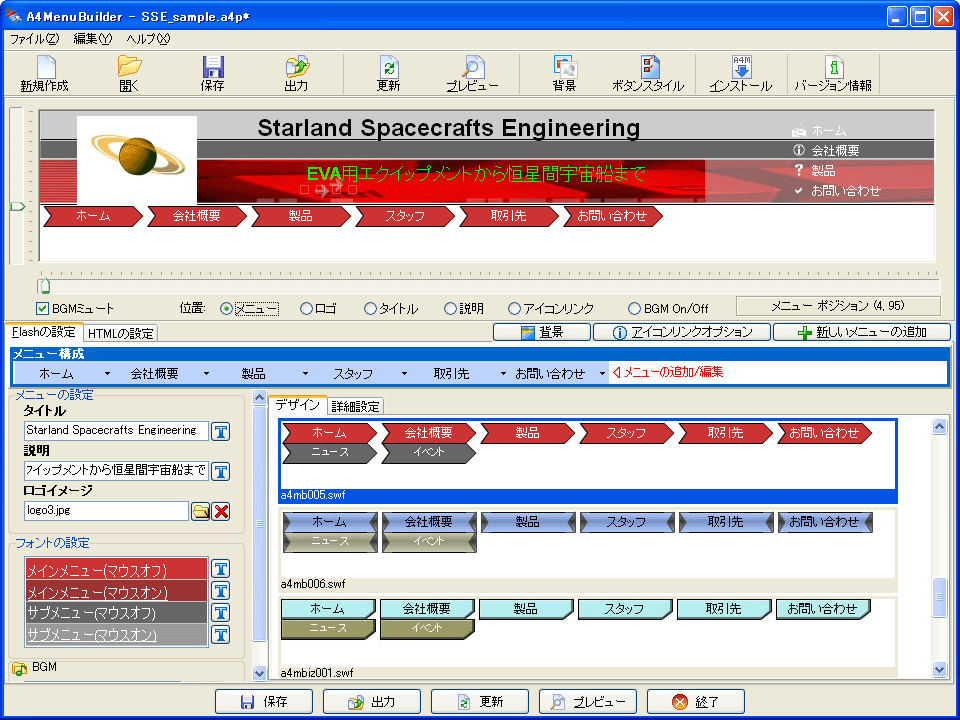Click the 新規作成 (New) toolbar icon
This screenshot has height=720, width=960.
45,67
